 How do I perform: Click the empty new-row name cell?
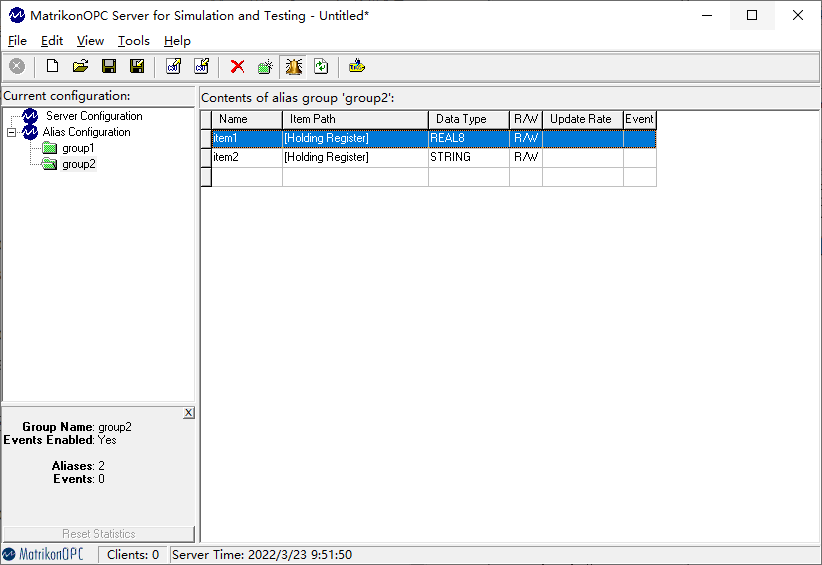click(x=247, y=177)
